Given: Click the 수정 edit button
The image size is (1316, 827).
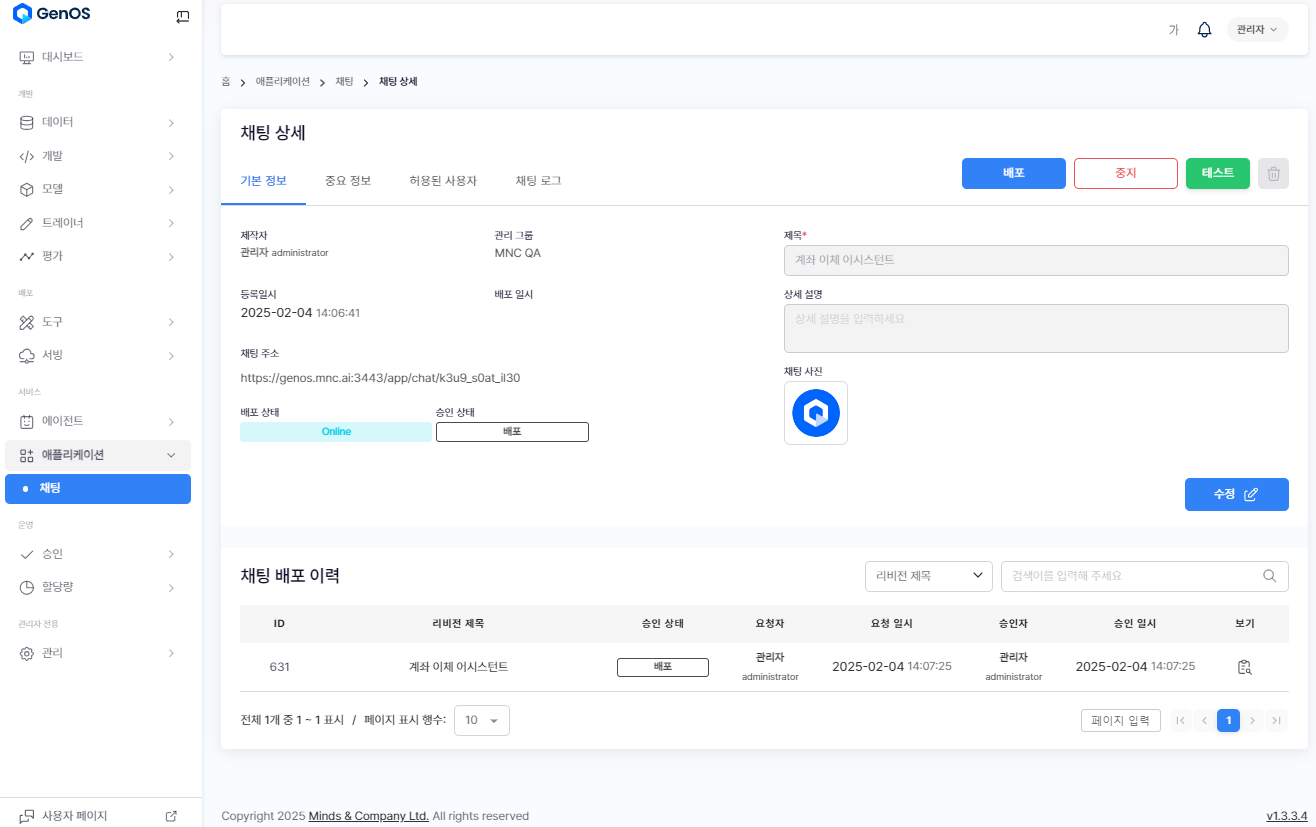Looking at the screenshot, I should point(1236,494).
